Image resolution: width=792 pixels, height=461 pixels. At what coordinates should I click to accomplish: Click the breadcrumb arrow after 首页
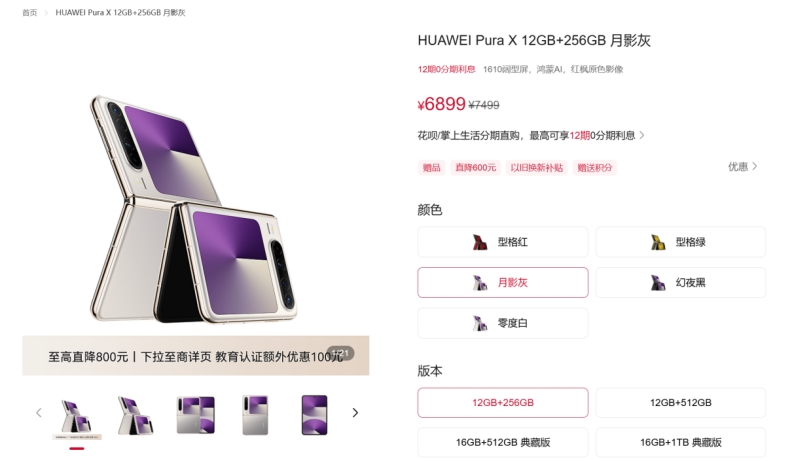46,13
